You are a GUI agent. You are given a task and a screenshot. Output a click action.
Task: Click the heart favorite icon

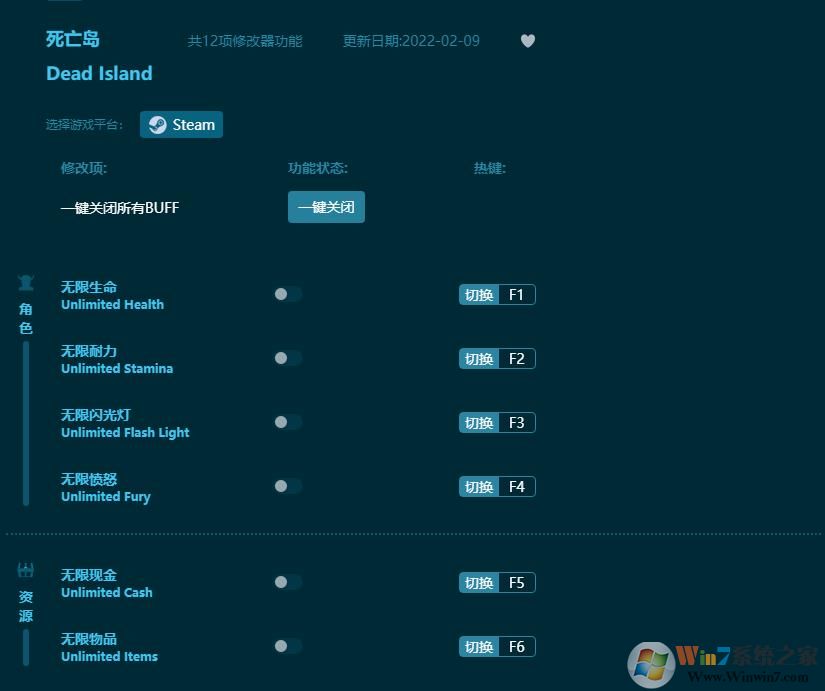528,41
